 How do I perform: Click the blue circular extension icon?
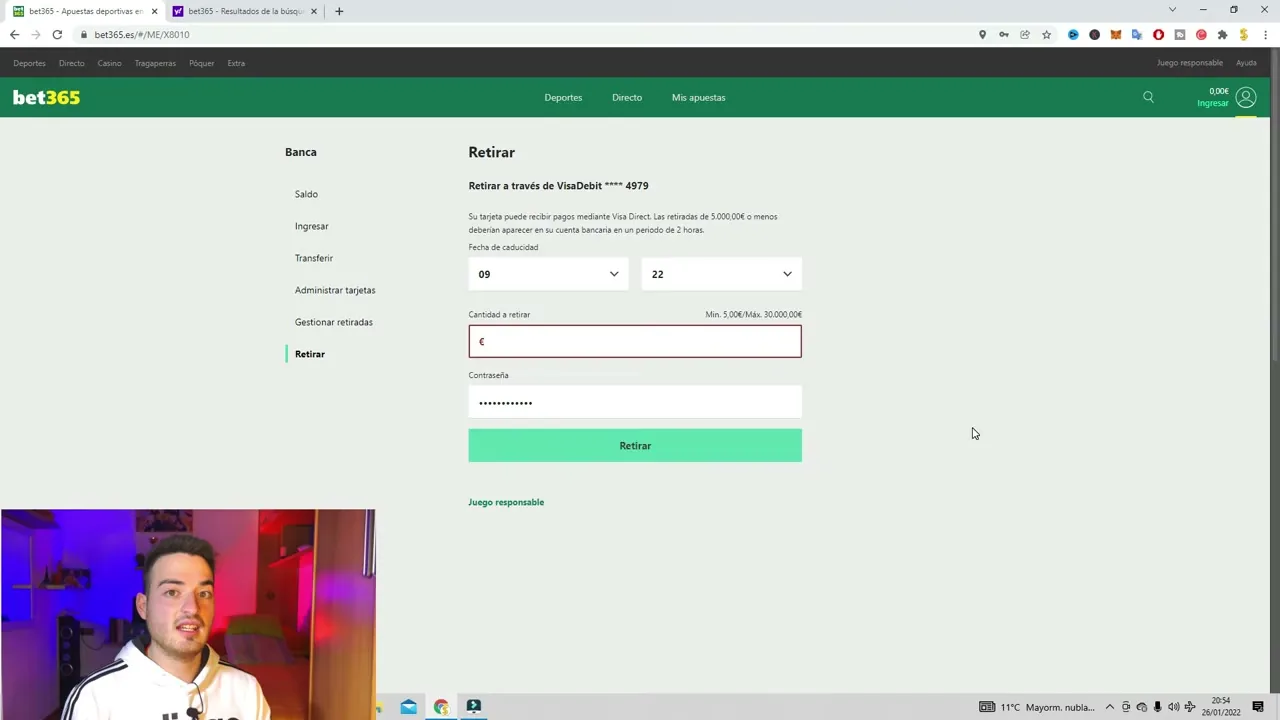1073,34
